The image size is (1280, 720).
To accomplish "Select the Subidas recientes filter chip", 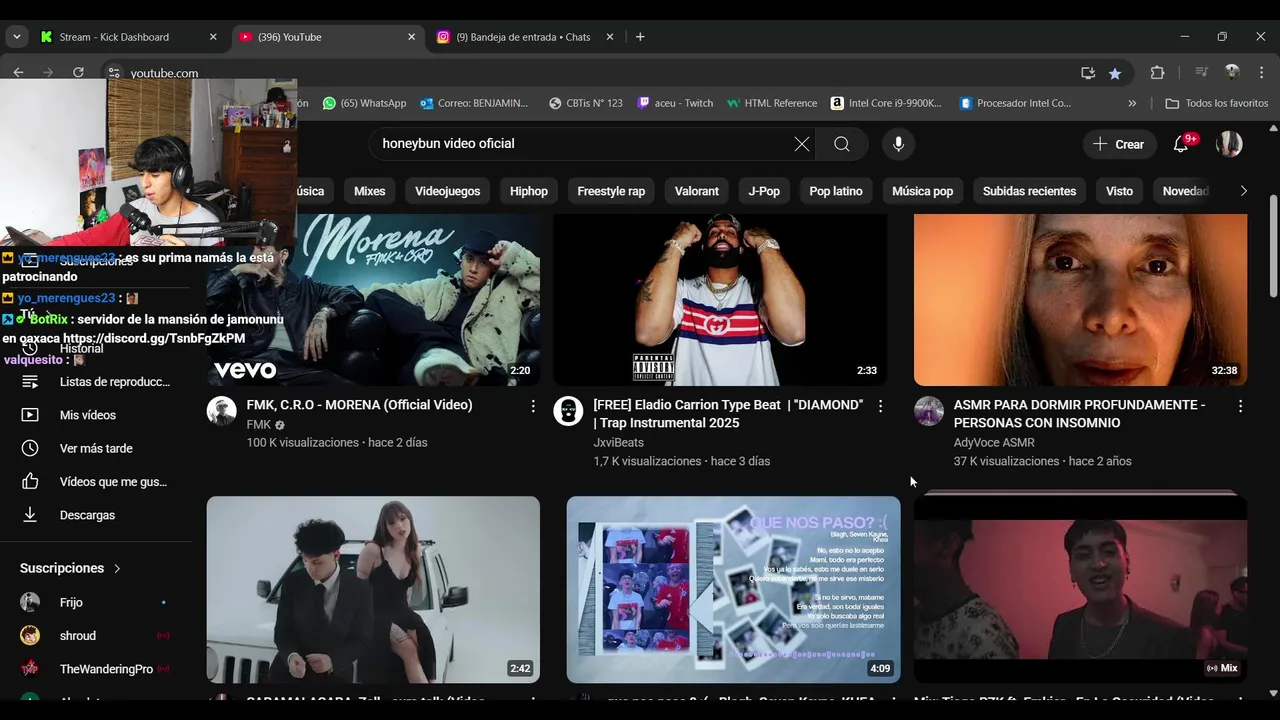I will click(x=1029, y=191).
